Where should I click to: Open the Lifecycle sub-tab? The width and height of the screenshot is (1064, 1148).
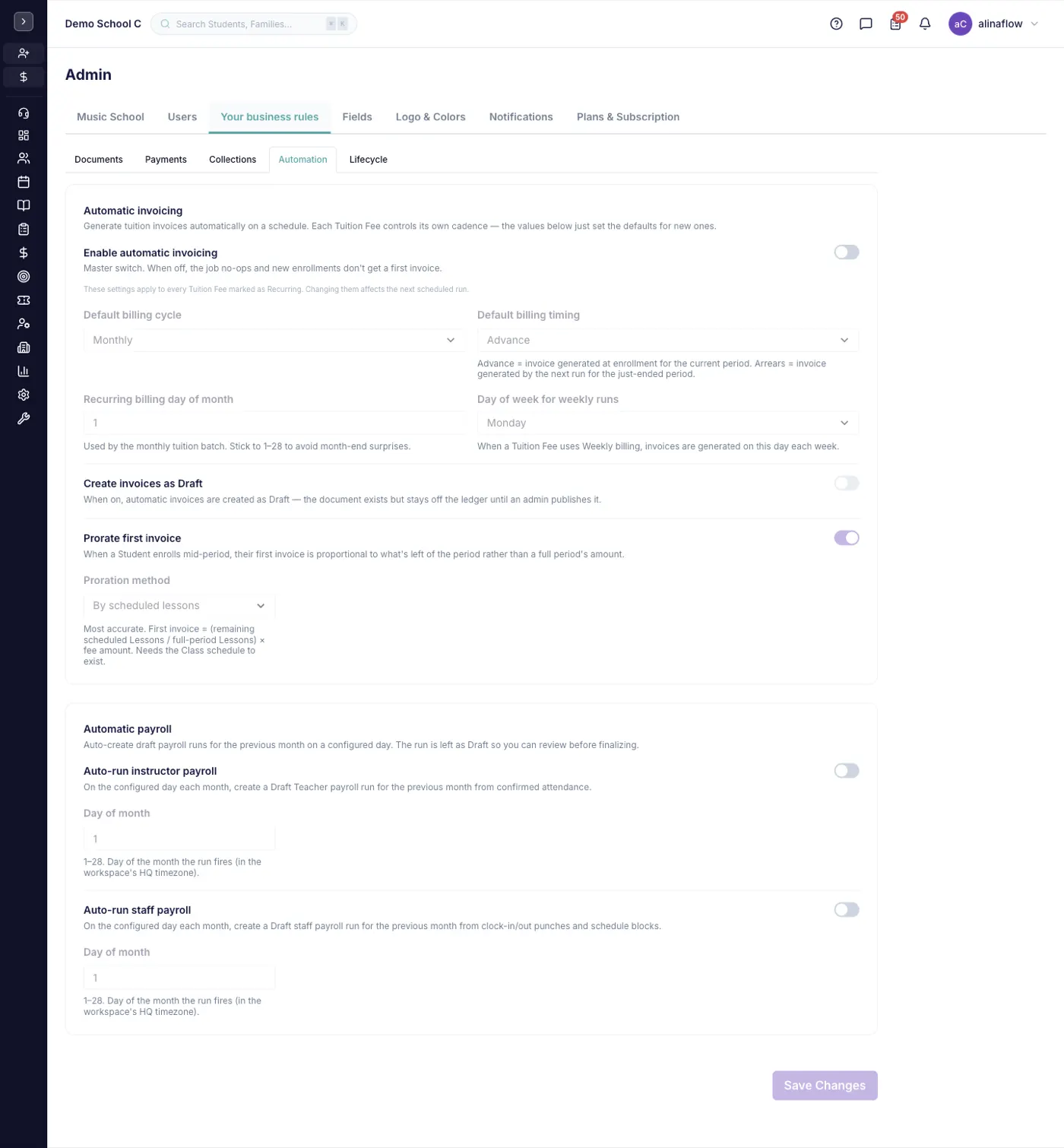tap(369, 160)
